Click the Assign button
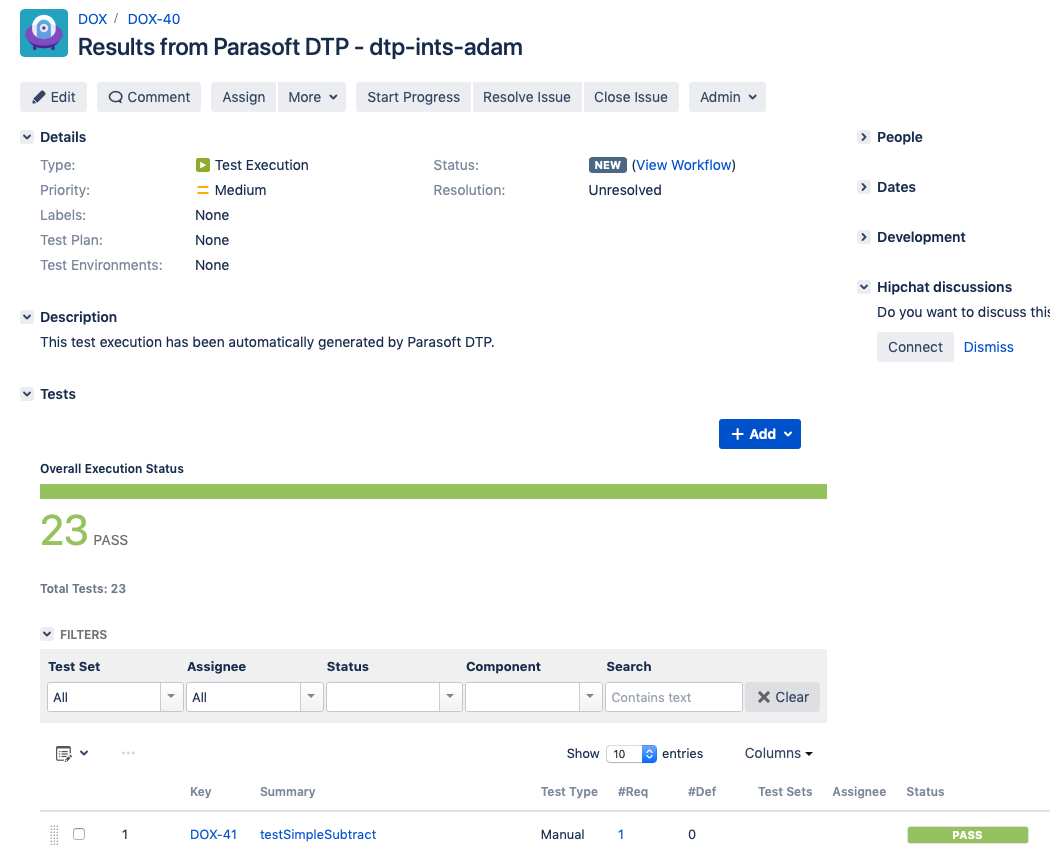Viewport: 1050px width, 855px height. coord(244,97)
